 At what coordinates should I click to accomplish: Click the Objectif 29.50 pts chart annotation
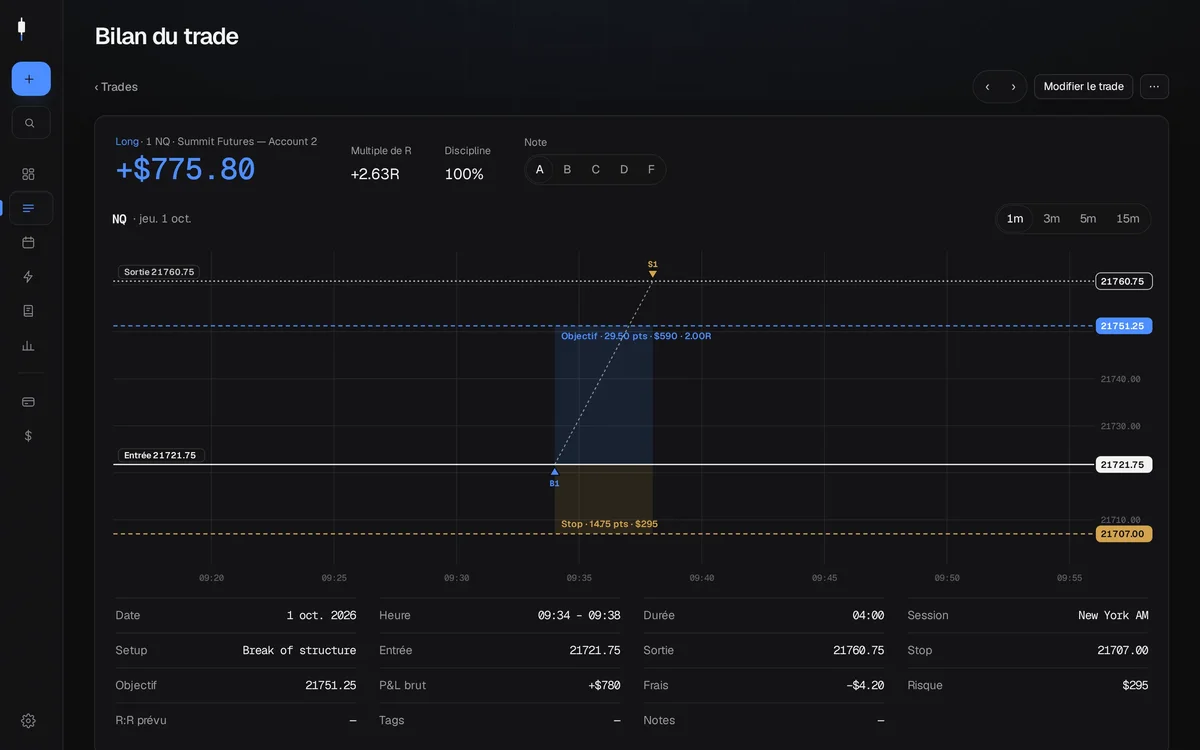[636, 336]
